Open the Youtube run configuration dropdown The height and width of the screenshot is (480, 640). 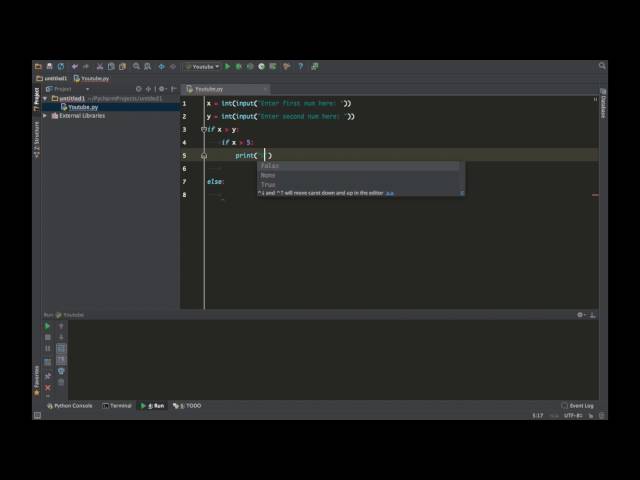click(x=202, y=67)
